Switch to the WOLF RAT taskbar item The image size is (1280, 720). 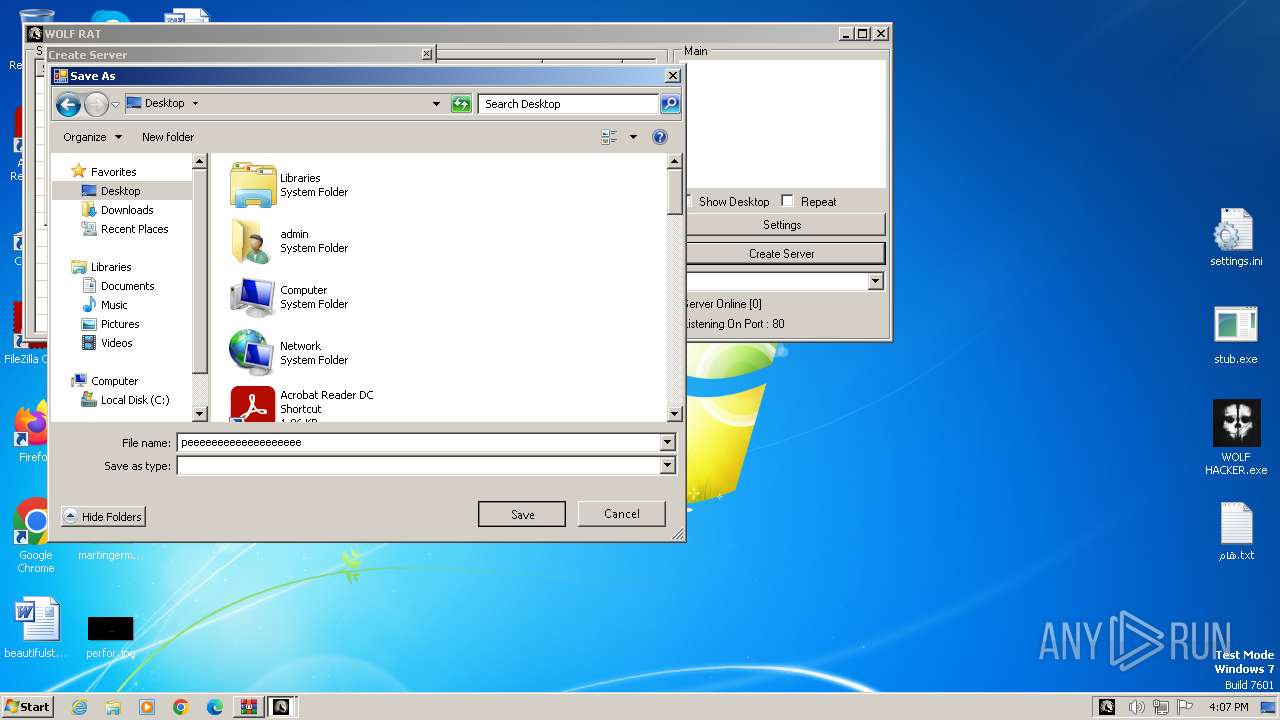point(281,707)
